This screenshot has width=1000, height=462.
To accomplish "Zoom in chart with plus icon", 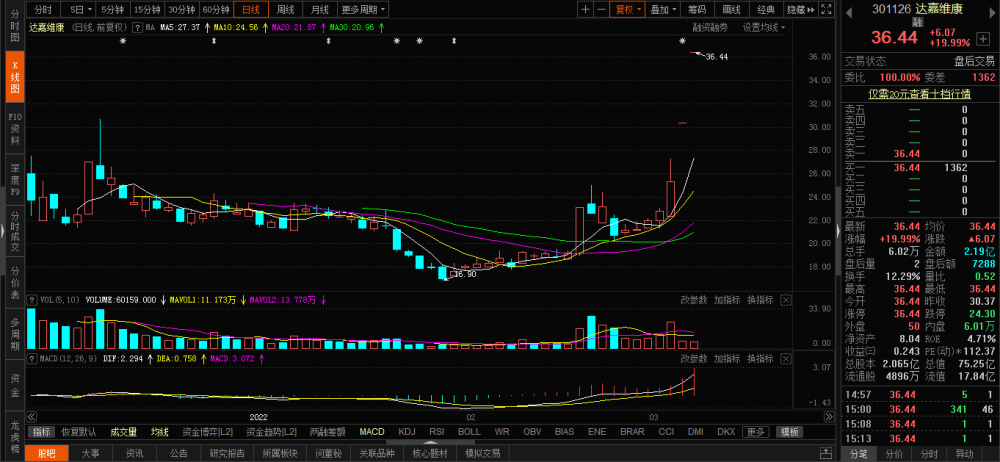I will 585,10.
